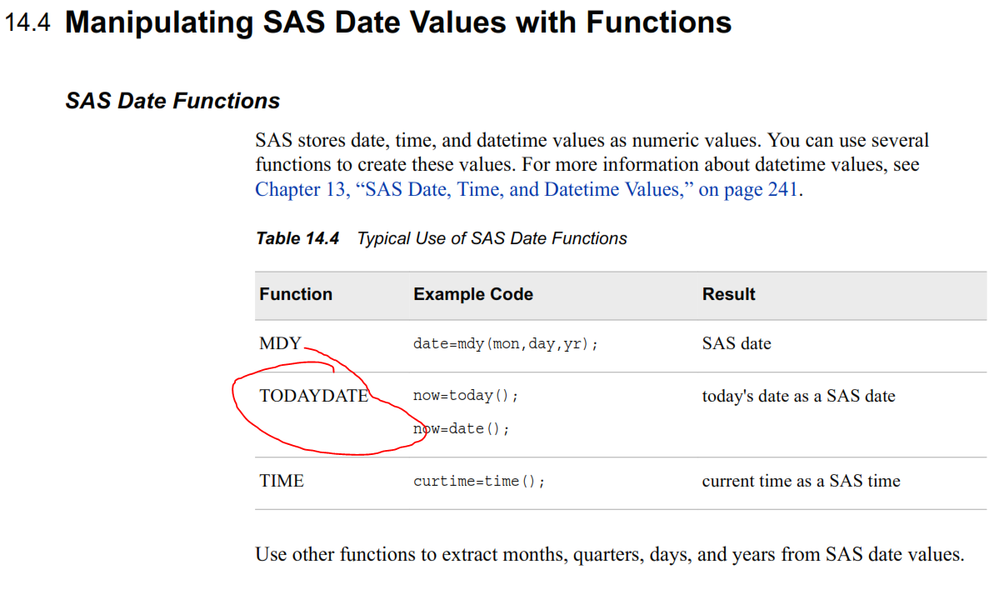Click the current time as a SAS time result
This screenshot has height=610, width=999.
800,481
